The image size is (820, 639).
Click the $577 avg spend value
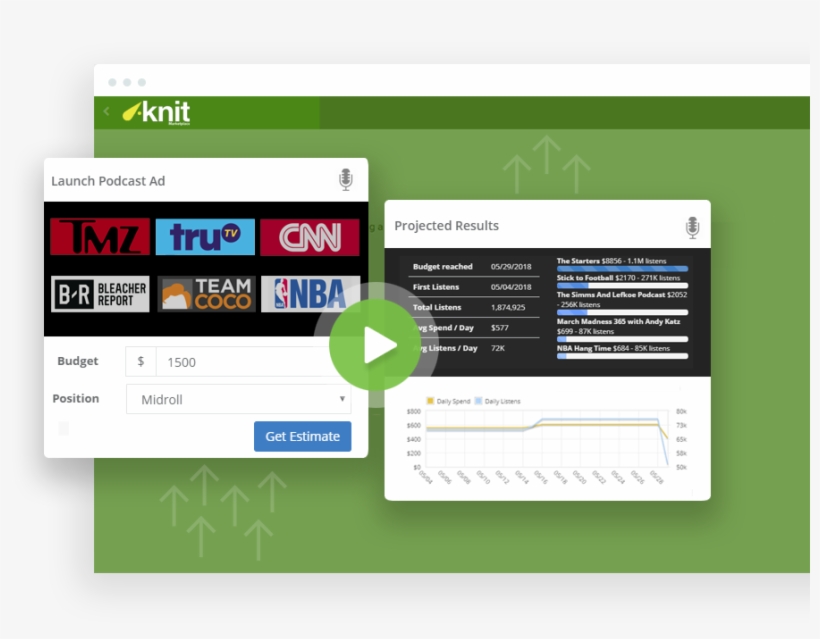499,328
